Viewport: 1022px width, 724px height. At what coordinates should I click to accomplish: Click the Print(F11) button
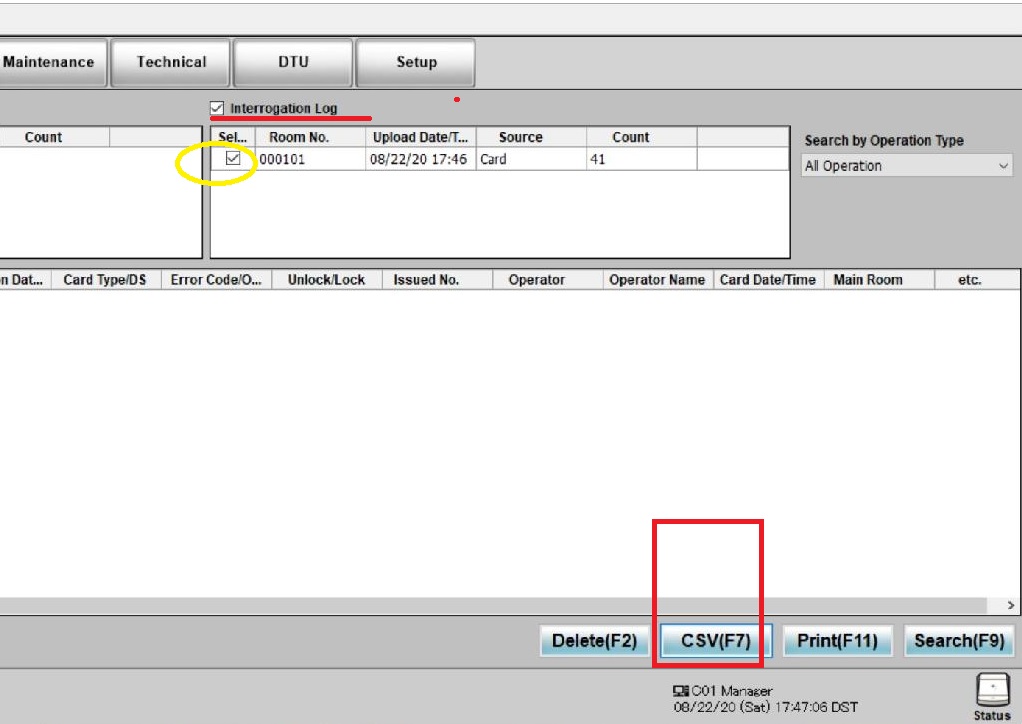(837, 641)
